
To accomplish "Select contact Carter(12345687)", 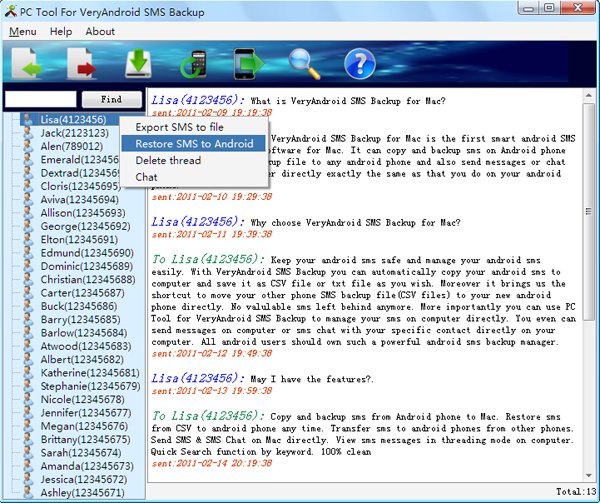I will pos(83,293).
